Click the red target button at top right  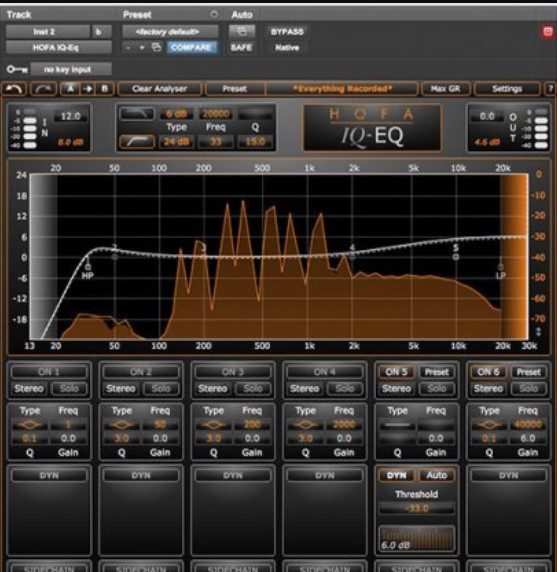coord(548,32)
